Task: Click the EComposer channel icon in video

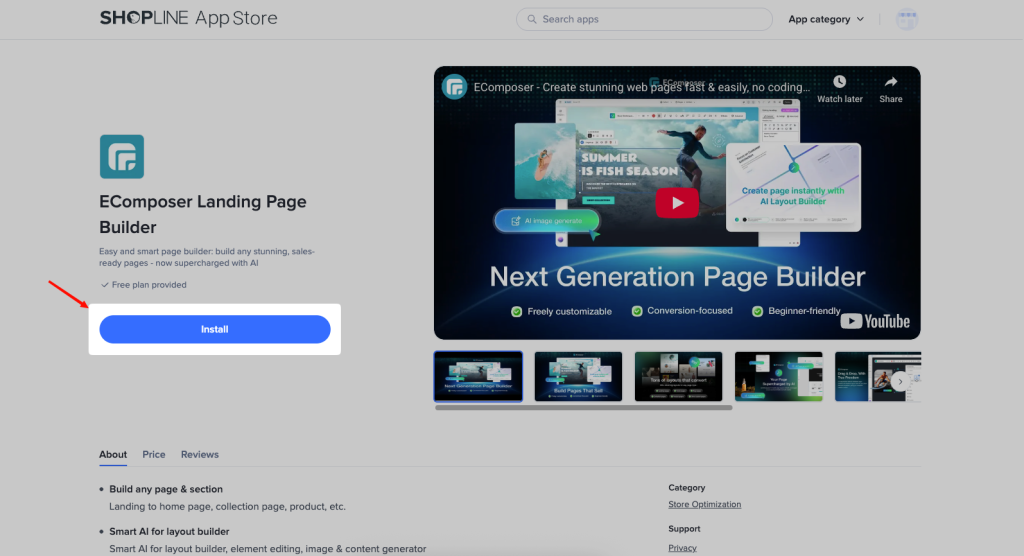Action: coord(455,87)
